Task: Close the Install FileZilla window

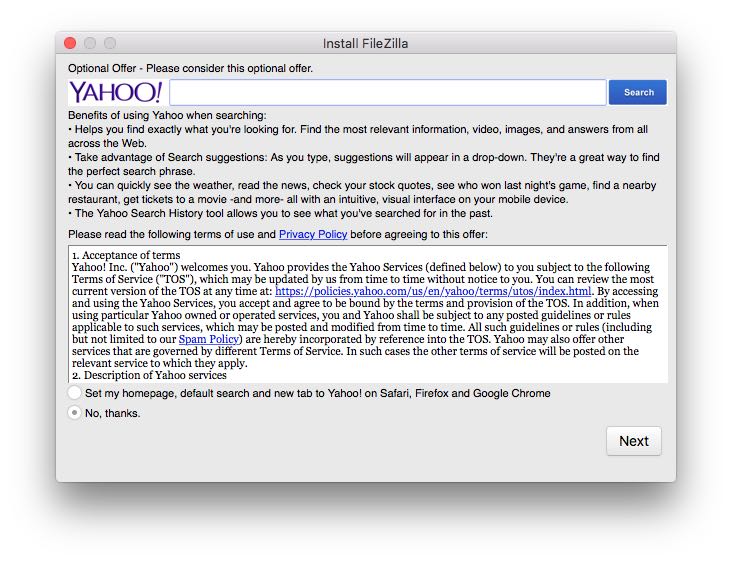Action: click(x=70, y=43)
